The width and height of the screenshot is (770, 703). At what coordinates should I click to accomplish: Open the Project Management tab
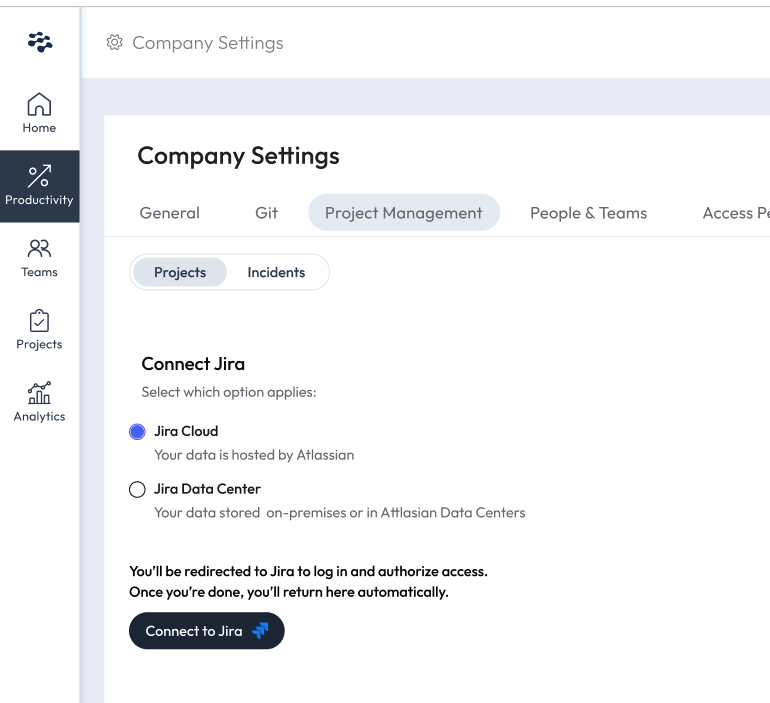pos(404,213)
